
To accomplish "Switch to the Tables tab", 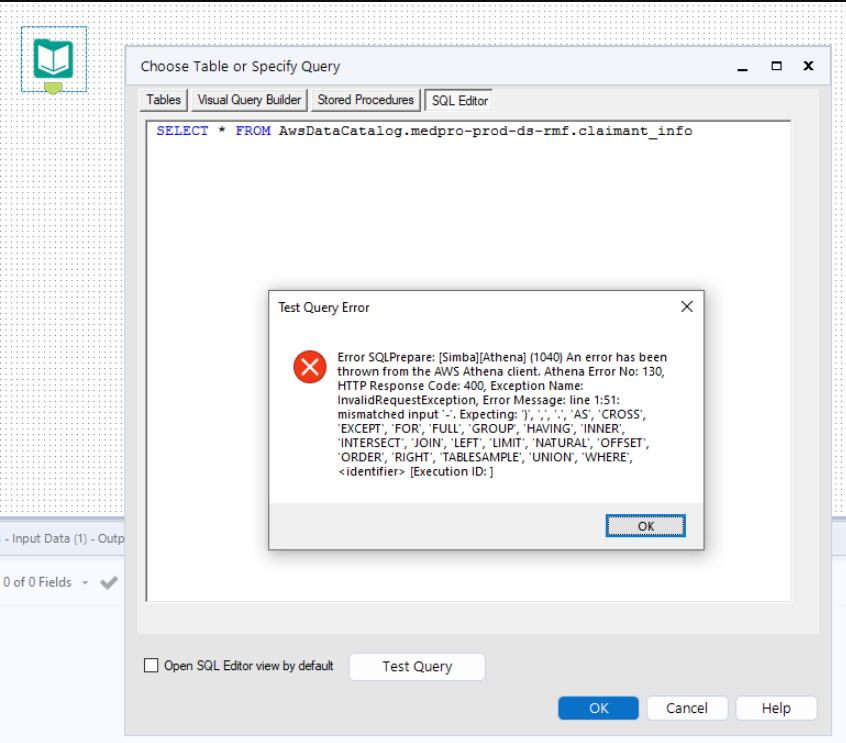I will coord(162,100).
